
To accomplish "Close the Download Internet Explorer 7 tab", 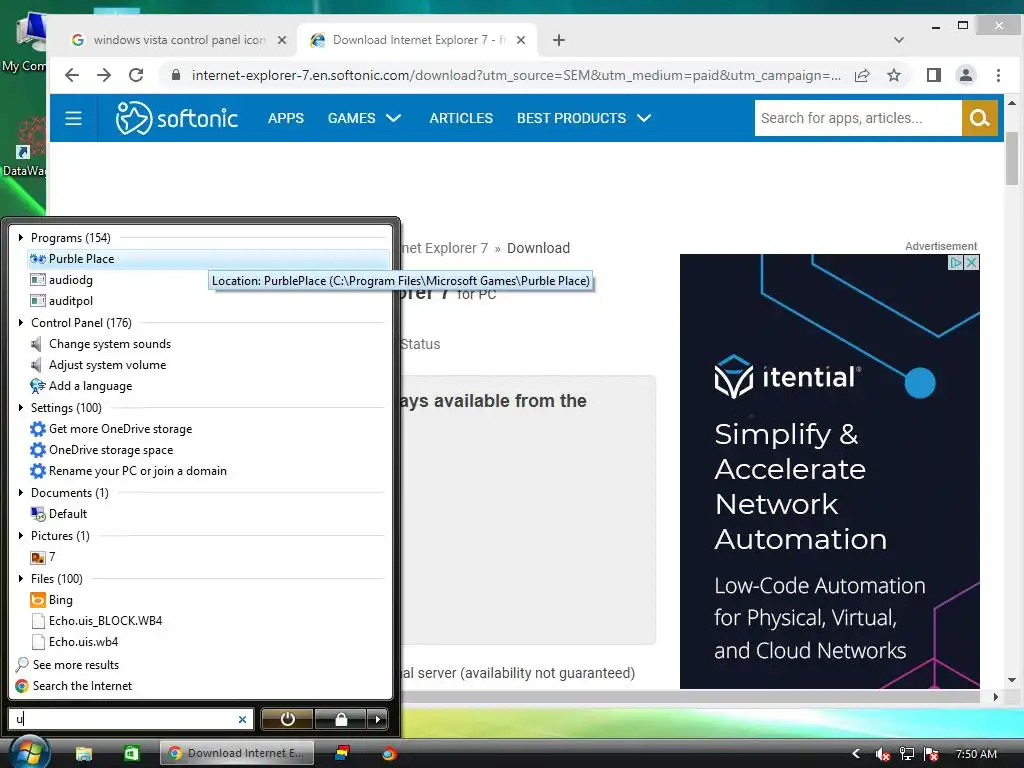I will tap(520, 40).
